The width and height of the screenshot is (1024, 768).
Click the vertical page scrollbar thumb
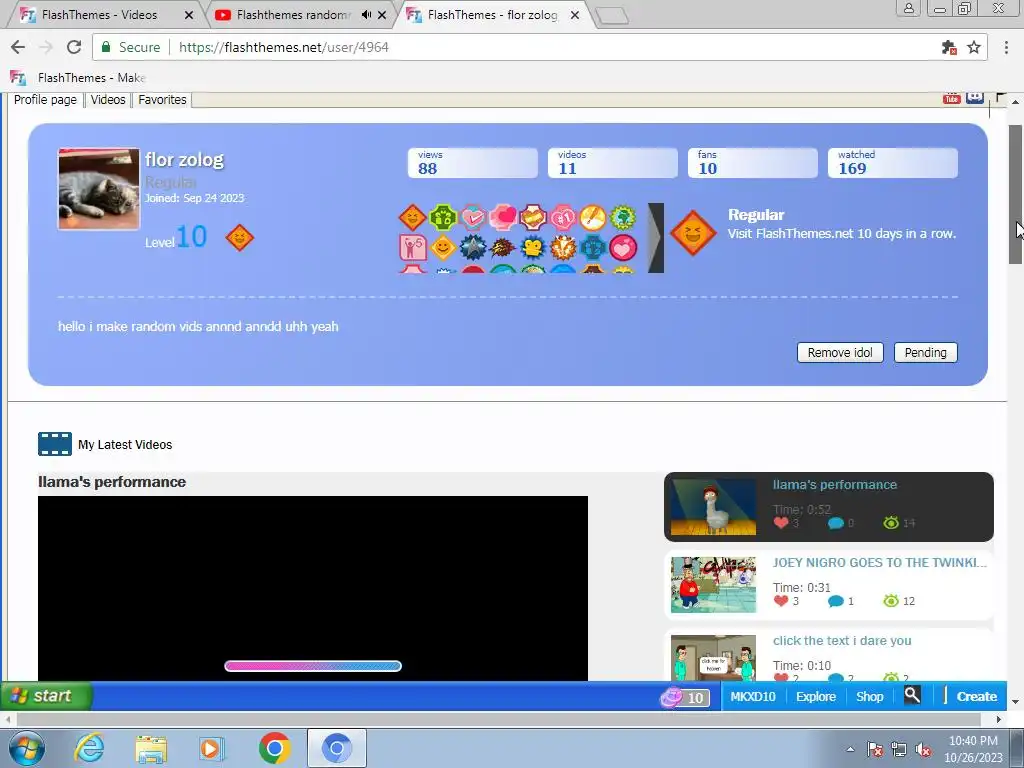1015,194
